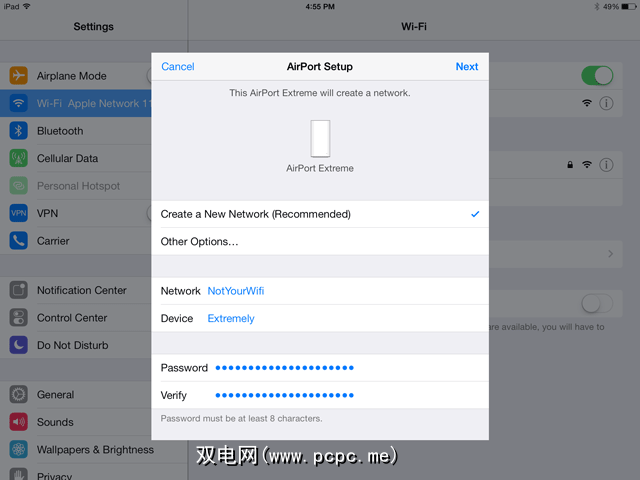The image size is (640, 480).
Task: Expand the Other… network row chevron
Action: 611,254
